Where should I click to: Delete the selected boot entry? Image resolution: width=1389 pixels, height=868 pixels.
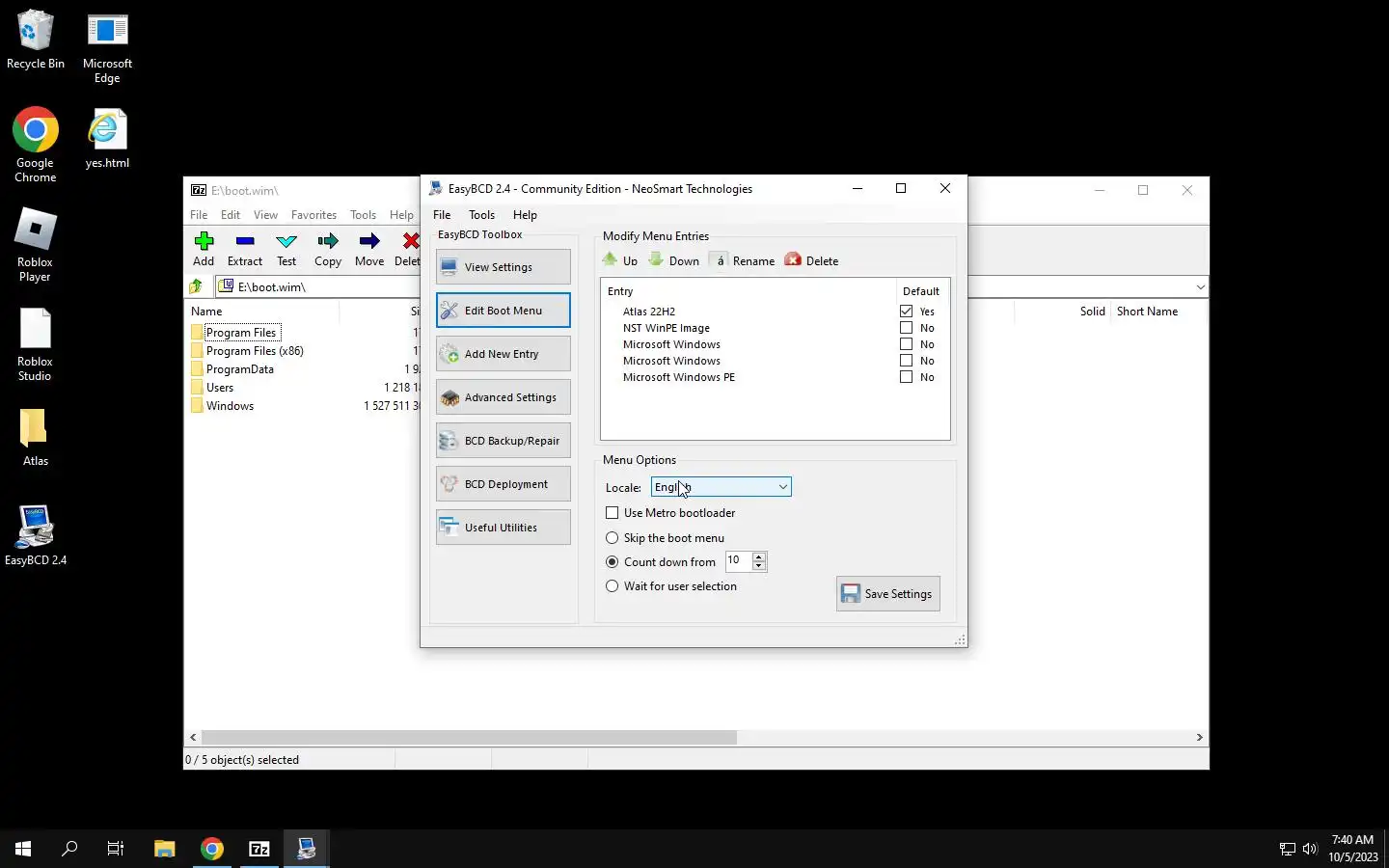click(812, 260)
